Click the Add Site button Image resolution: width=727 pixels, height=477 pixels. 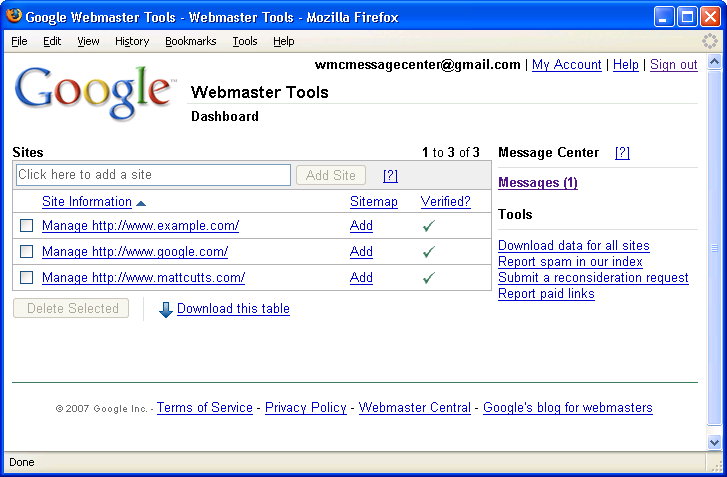pos(331,175)
